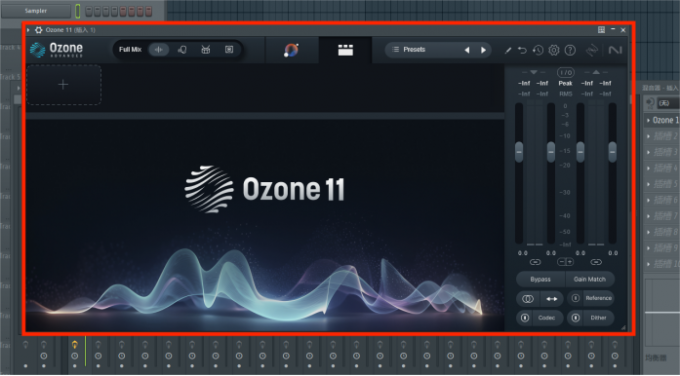
Task: Toggle the output gain link icon
Action: tap(596, 262)
